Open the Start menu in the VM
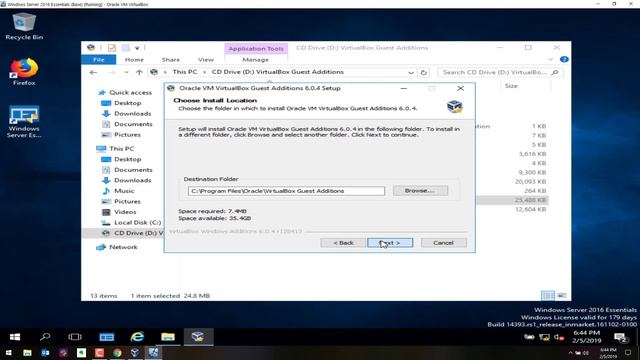The image size is (640, 360). tap(15, 337)
